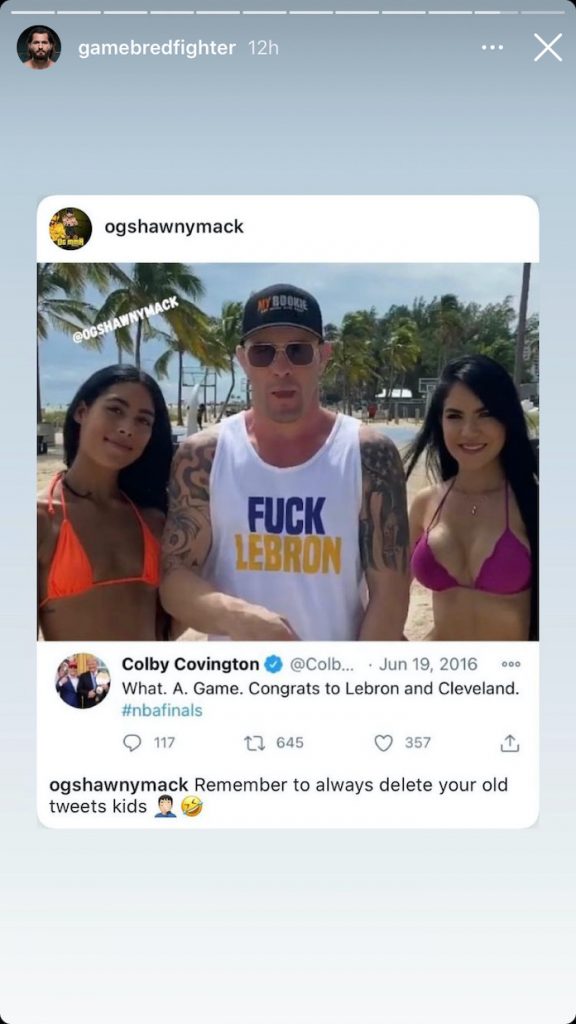The height and width of the screenshot is (1024, 576).
Task: Click the Jun 19, 2016 tweet date
Action: (x=428, y=664)
